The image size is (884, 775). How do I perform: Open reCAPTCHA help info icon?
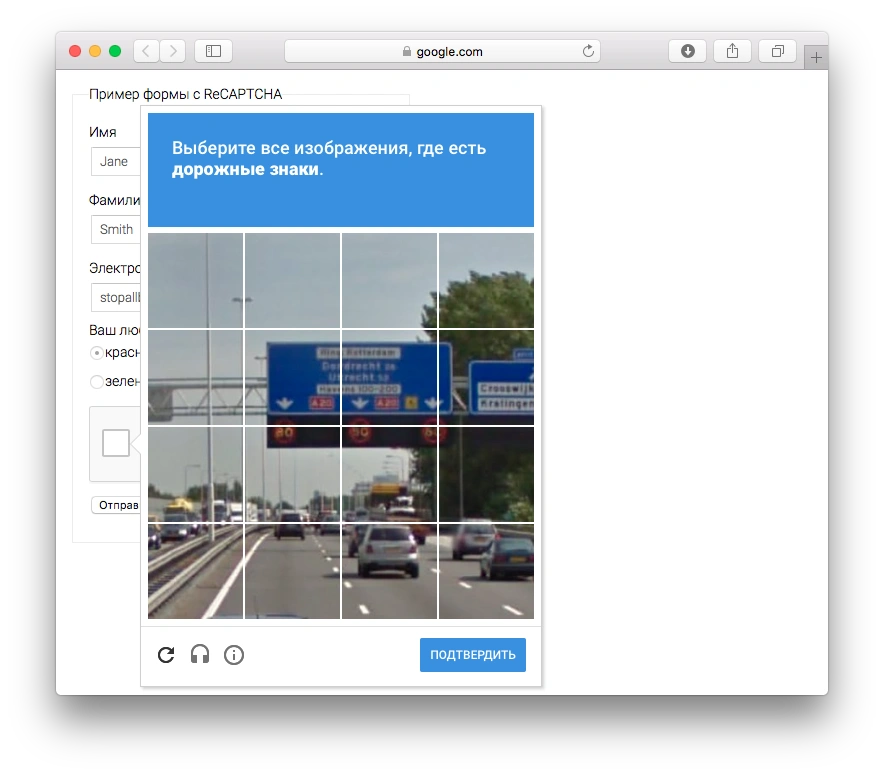(234, 655)
